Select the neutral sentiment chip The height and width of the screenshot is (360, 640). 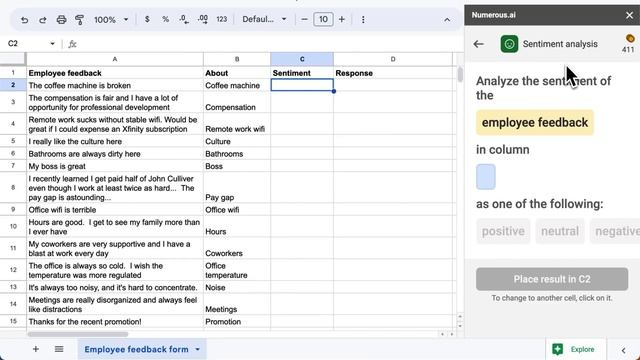pos(560,231)
